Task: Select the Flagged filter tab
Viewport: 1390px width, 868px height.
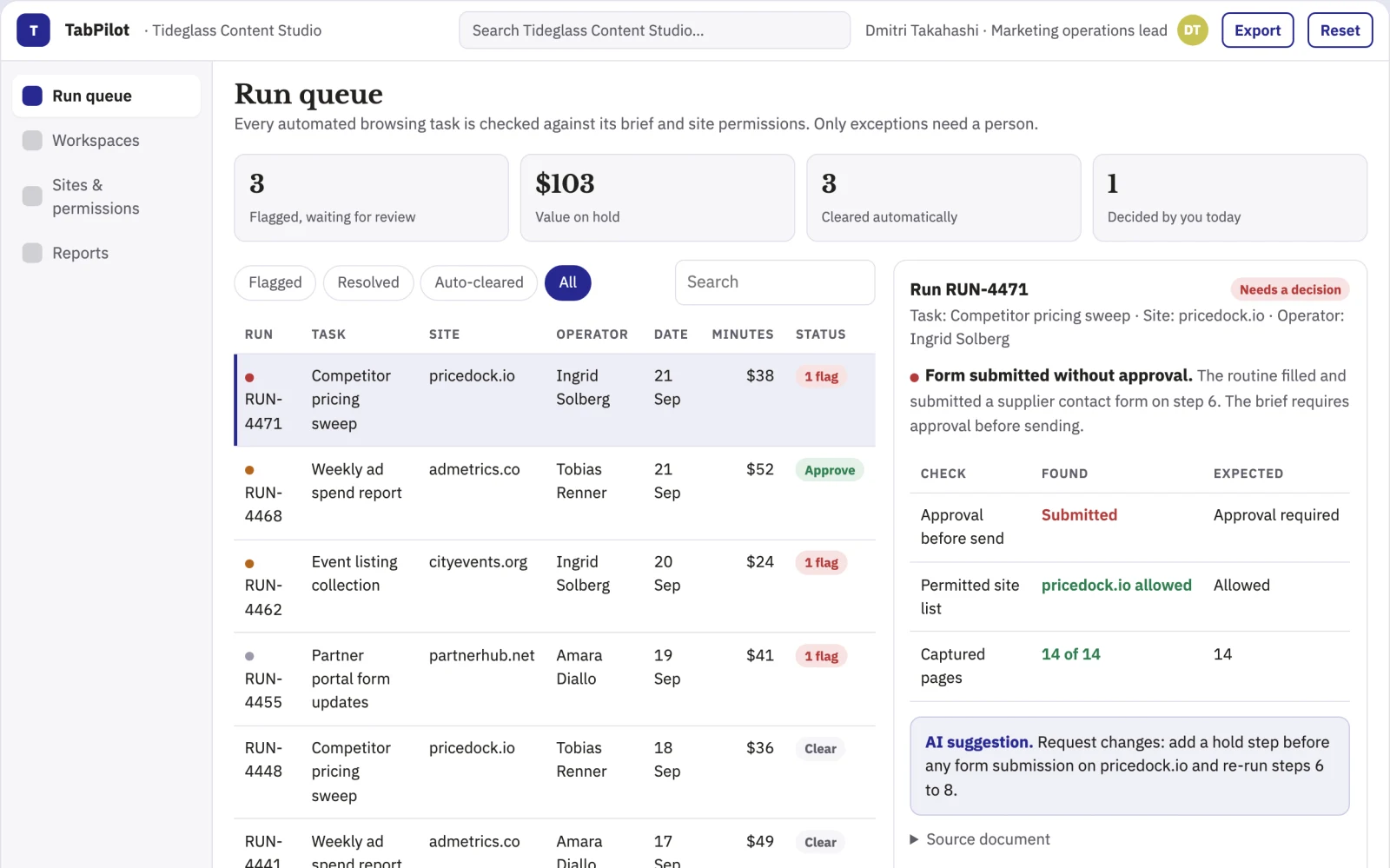Action: tap(275, 282)
